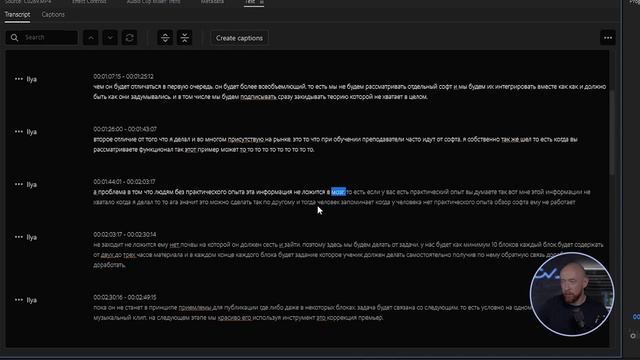Viewport: 640px width, 360px height.
Task: Go to previous search result arrow
Action: (x=91, y=38)
